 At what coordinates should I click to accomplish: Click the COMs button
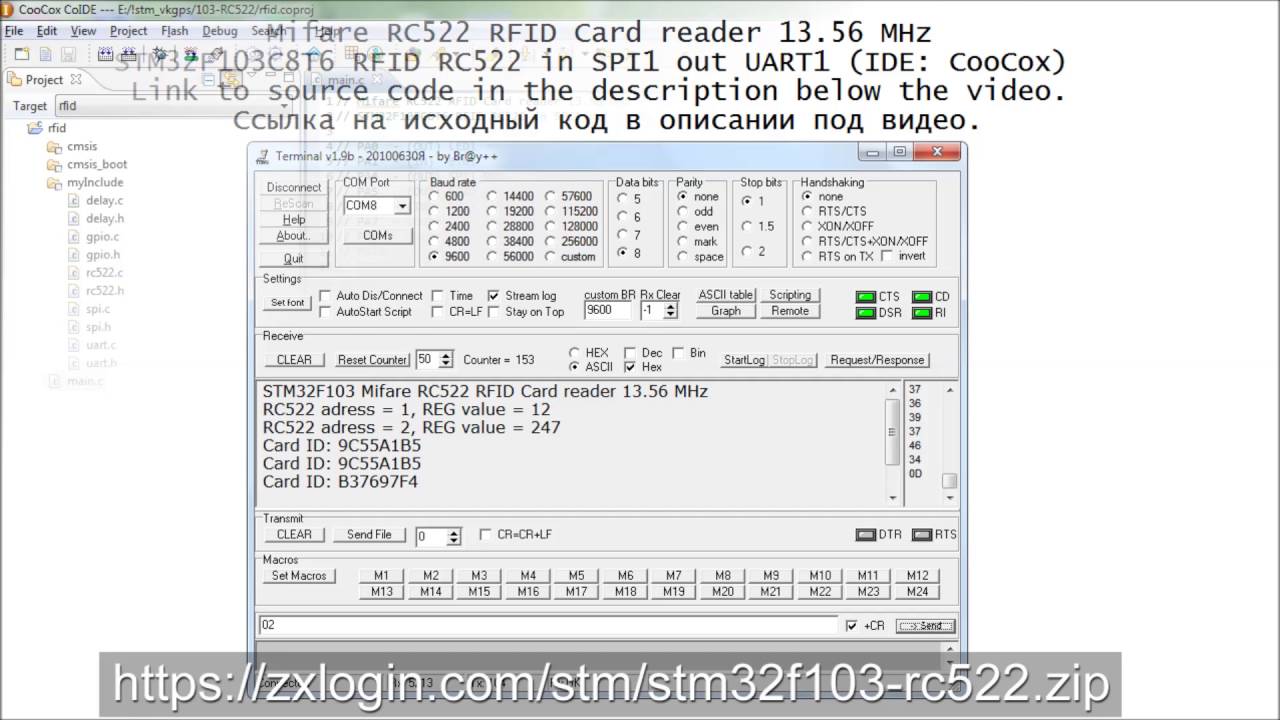tap(378, 236)
